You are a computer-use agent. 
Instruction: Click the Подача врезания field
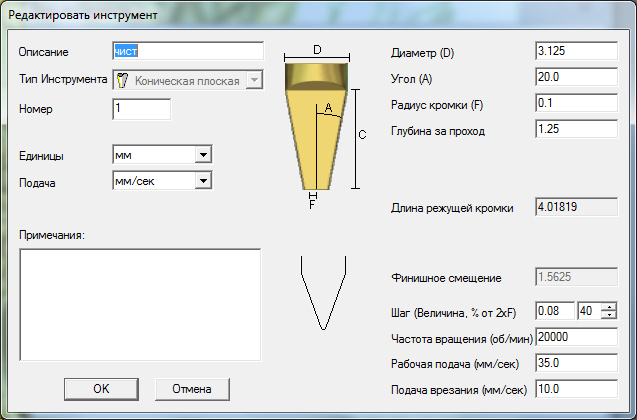coord(575,388)
